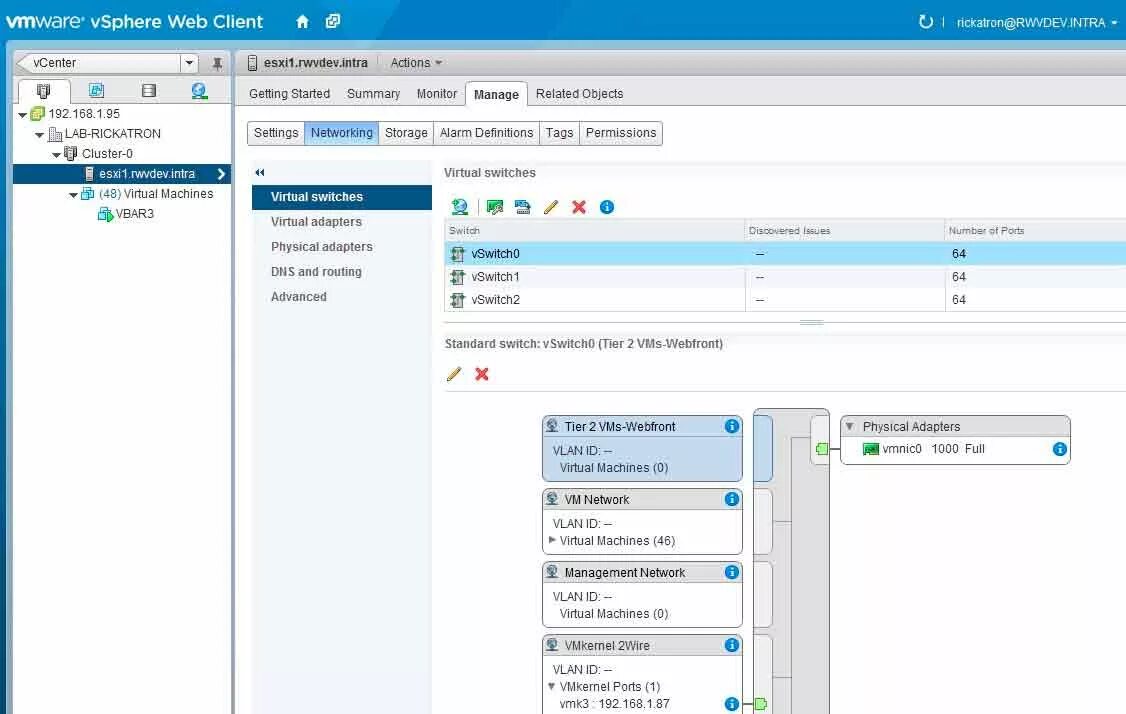The image size is (1126, 714).
Task: Click the split-pane divider handle below switch list
Action: (x=811, y=323)
